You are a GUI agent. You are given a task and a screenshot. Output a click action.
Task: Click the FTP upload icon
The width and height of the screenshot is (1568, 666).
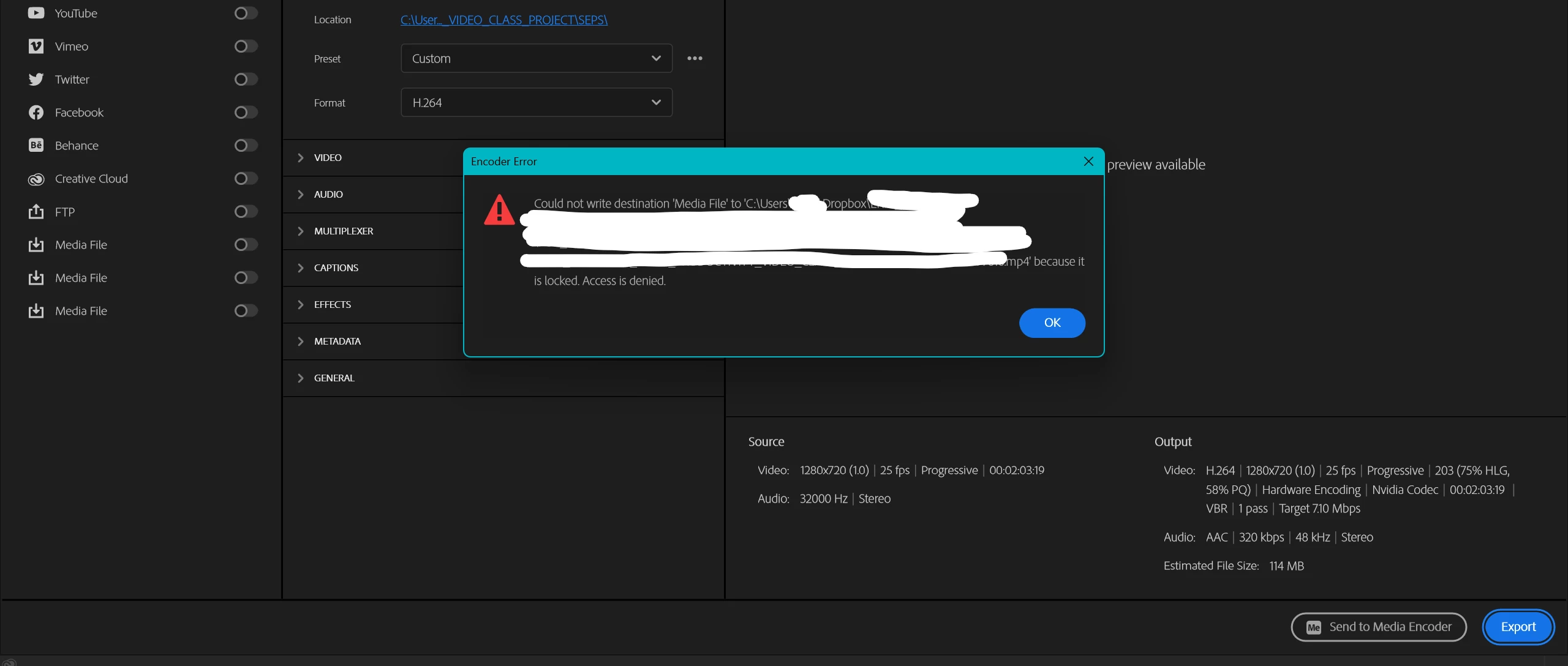tap(36, 212)
